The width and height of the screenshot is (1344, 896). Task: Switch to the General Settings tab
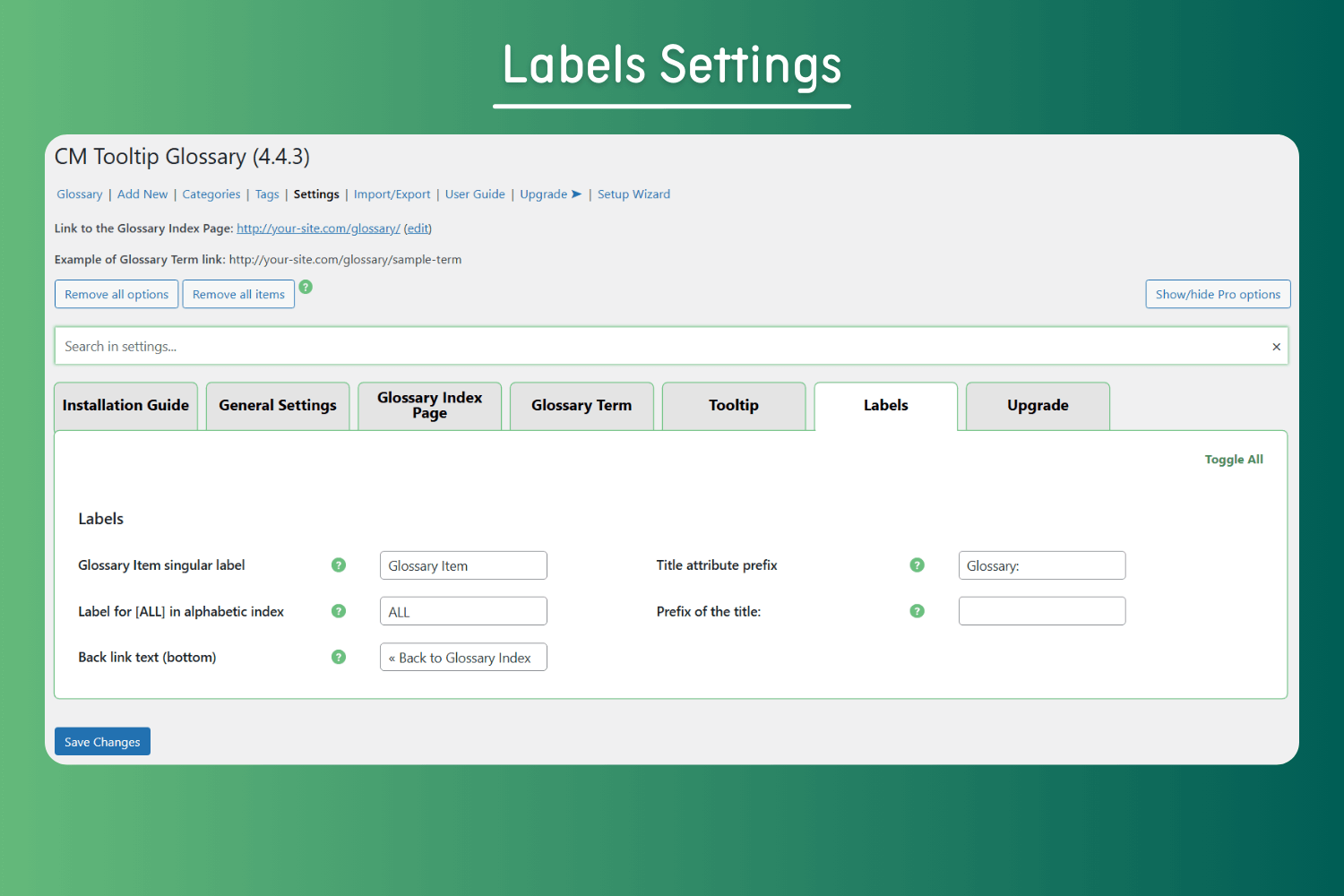[277, 405]
